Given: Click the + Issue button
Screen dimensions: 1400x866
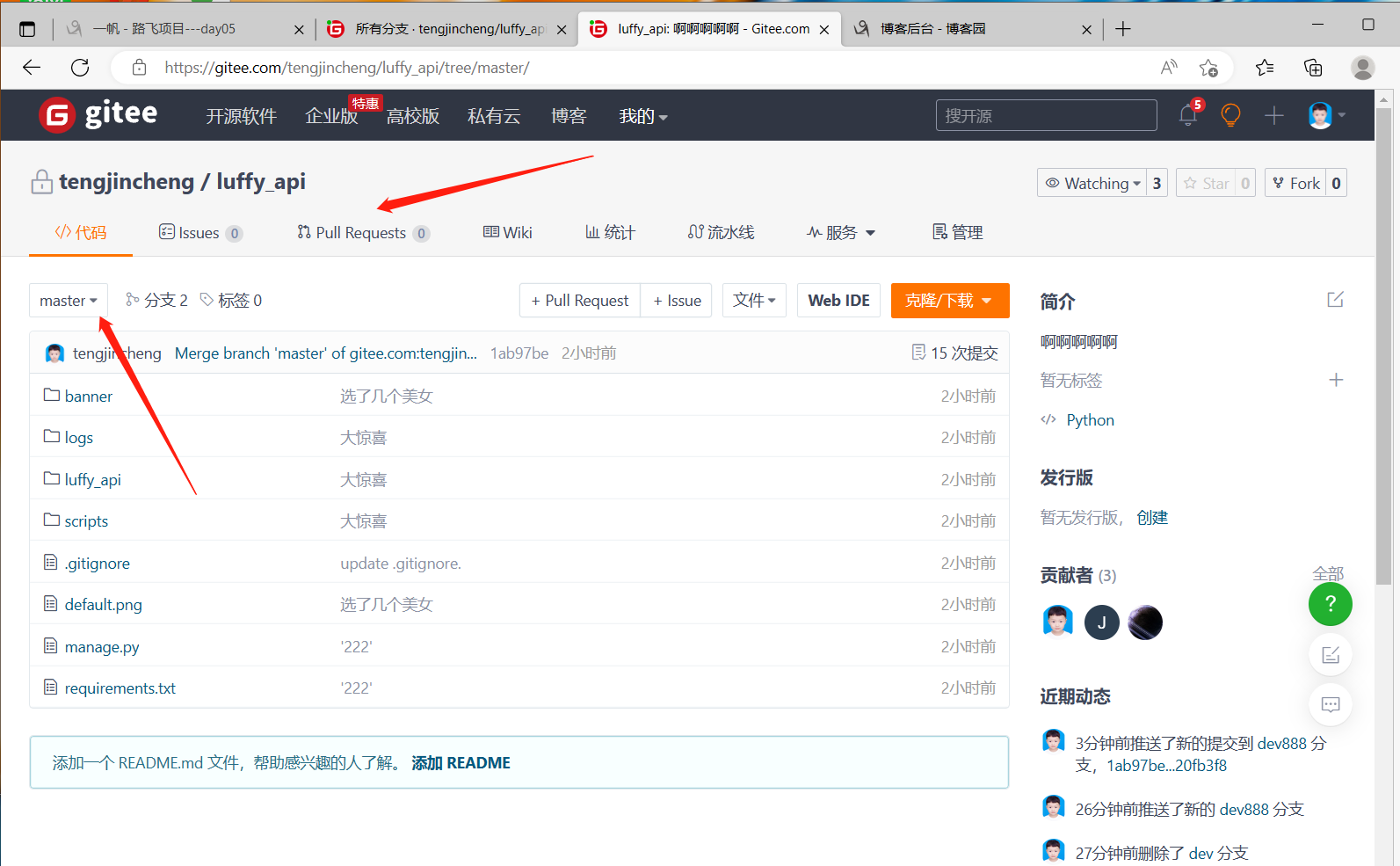Looking at the screenshot, I should click(x=677, y=301).
